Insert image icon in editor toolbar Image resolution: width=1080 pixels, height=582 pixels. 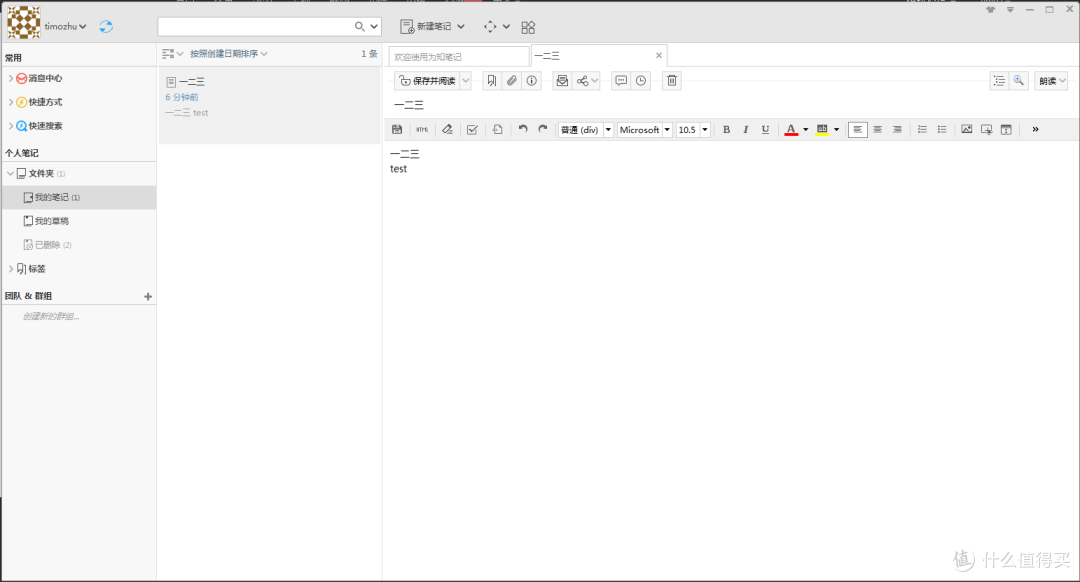pyautogui.click(x=966, y=129)
